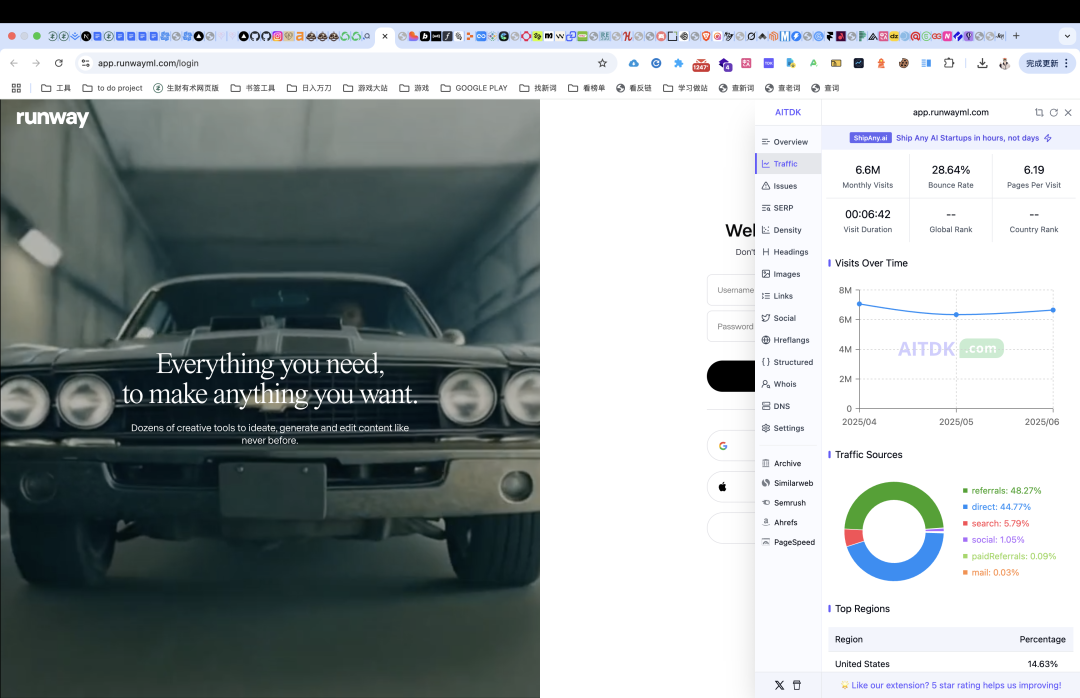Open the Overview section in AITDK sidebar
The height and width of the screenshot is (698, 1080).
pos(788,142)
